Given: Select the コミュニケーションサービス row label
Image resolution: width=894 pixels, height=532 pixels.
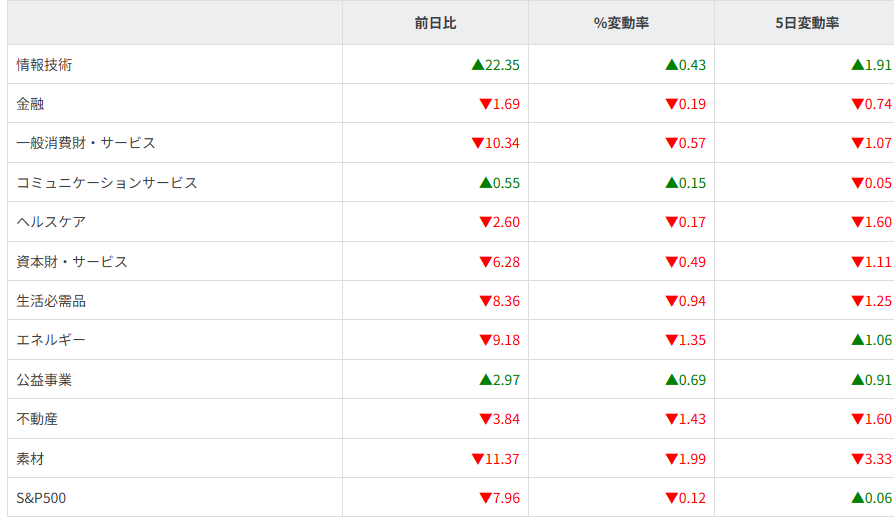Looking at the screenshot, I should tap(107, 183).
